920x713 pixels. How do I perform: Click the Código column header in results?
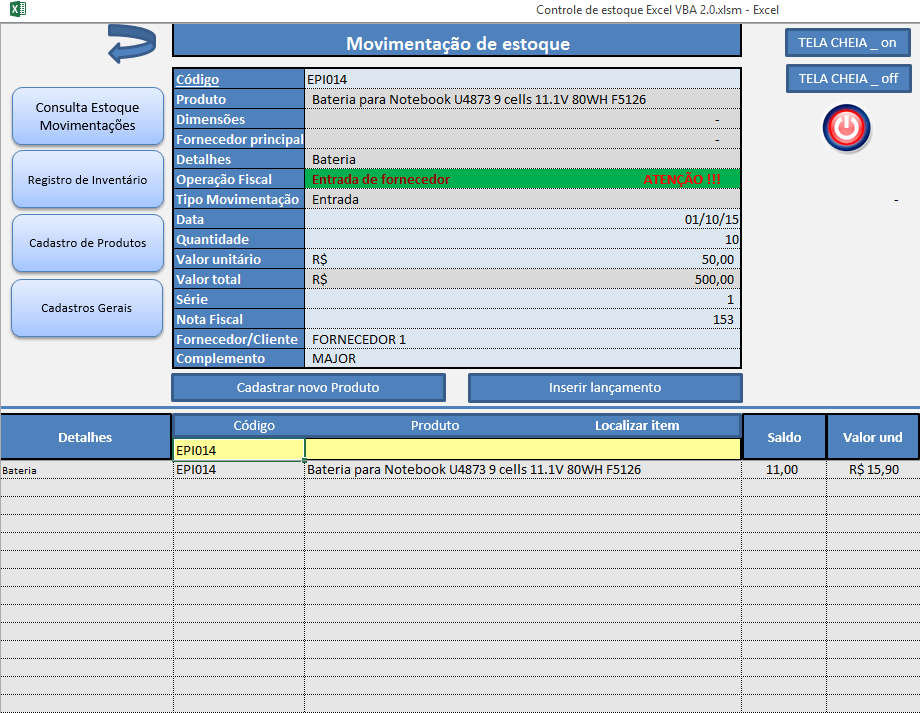(253, 425)
